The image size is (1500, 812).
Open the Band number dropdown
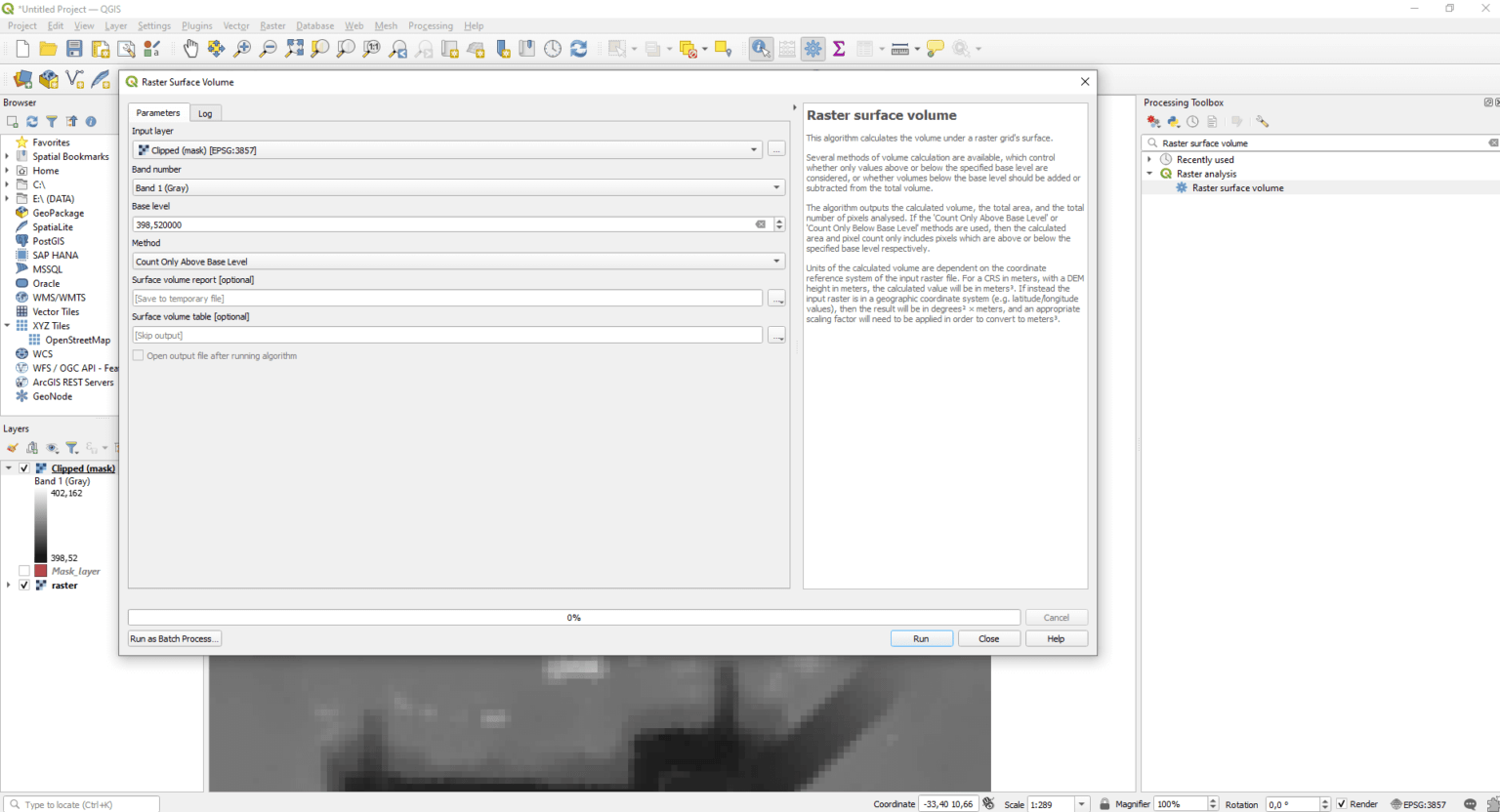[x=458, y=187]
